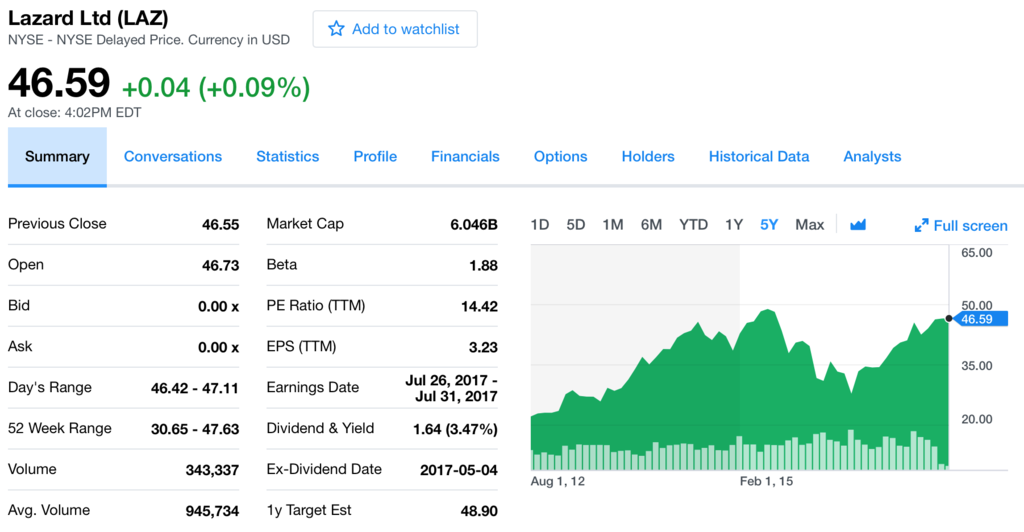The height and width of the screenshot is (532, 1024).
Task: Click the Ex-Dividend Date label
Action: click(x=324, y=469)
